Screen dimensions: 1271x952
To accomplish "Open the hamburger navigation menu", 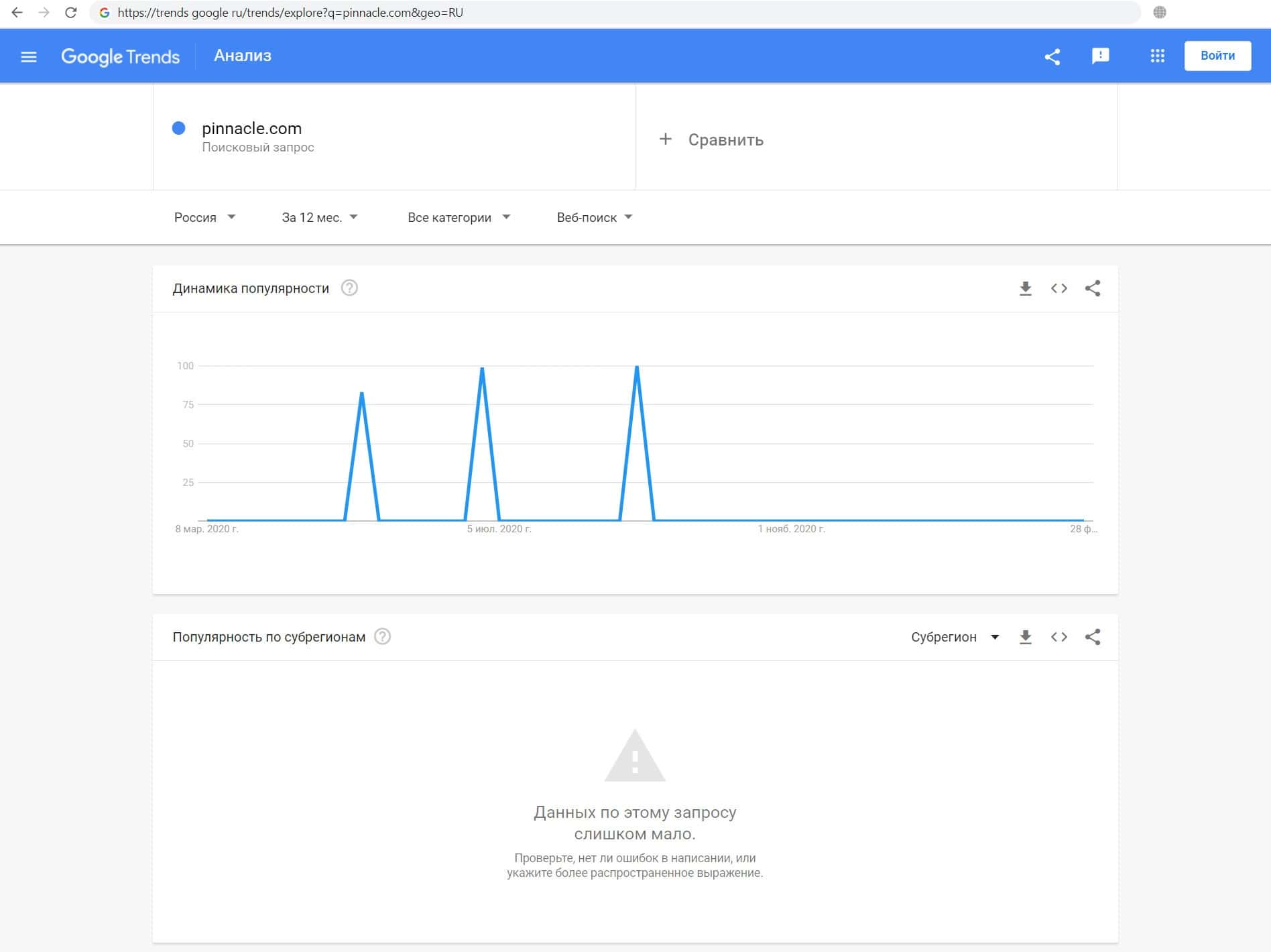I will click(x=29, y=56).
